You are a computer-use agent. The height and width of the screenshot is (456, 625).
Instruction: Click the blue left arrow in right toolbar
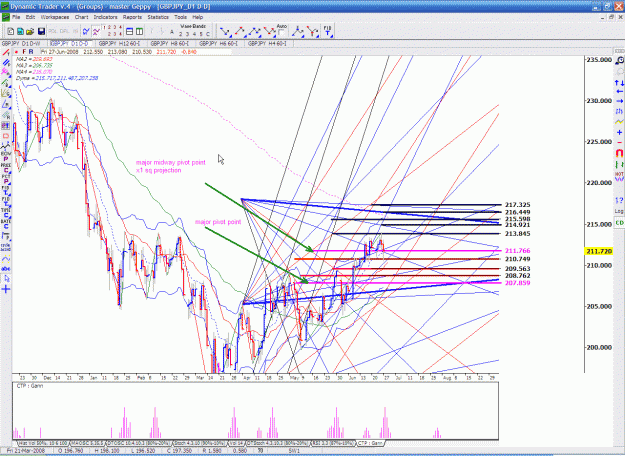click(x=619, y=92)
